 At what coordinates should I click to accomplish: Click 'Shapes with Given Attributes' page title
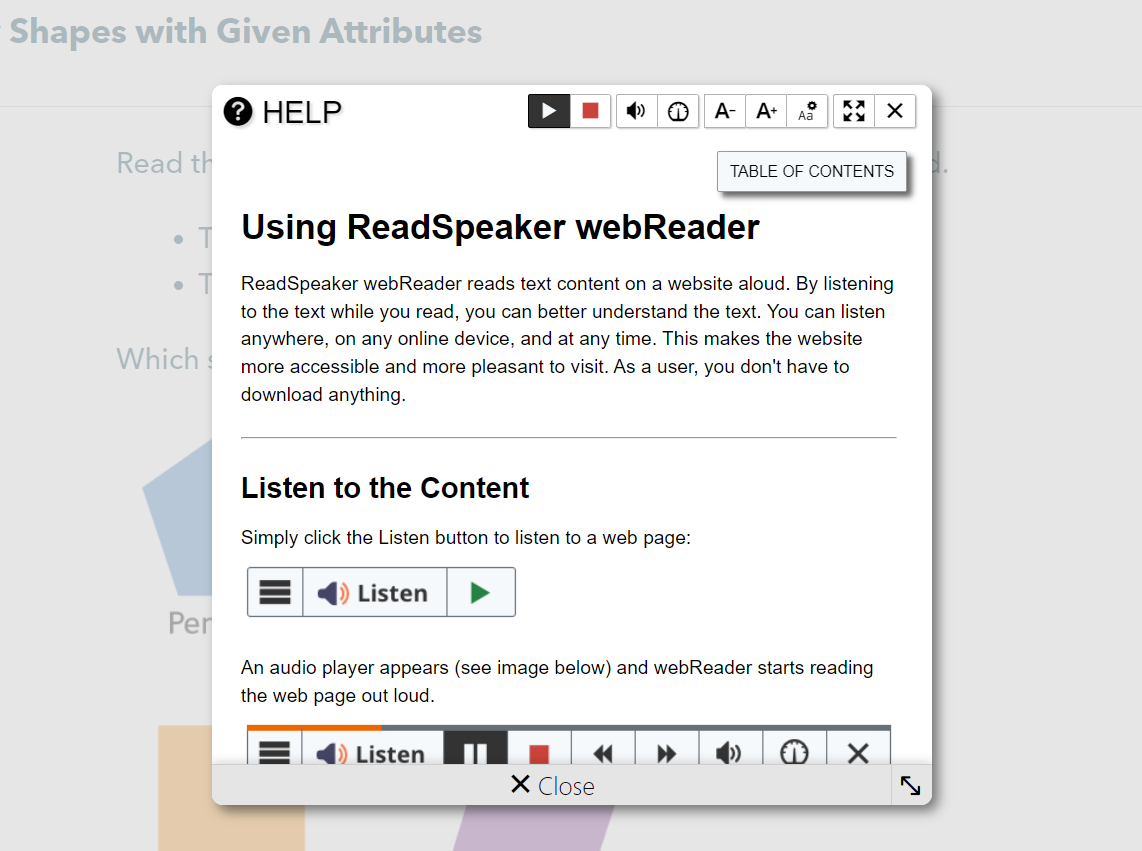coord(245,31)
